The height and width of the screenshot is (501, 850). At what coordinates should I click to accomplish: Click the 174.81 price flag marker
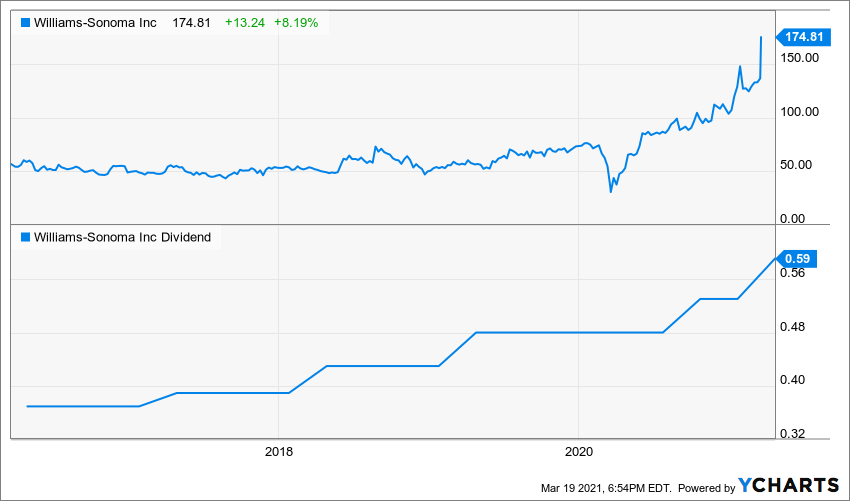coord(803,37)
